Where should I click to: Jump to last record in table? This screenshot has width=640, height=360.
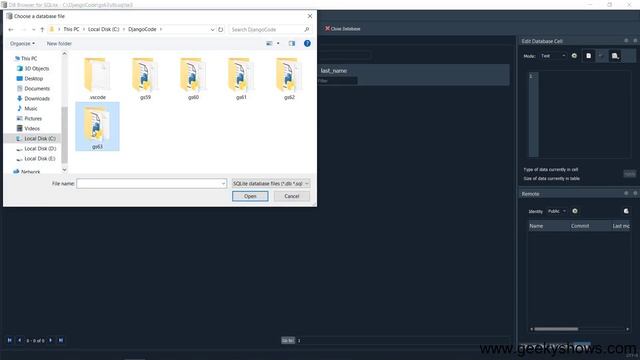coord(61,340)
